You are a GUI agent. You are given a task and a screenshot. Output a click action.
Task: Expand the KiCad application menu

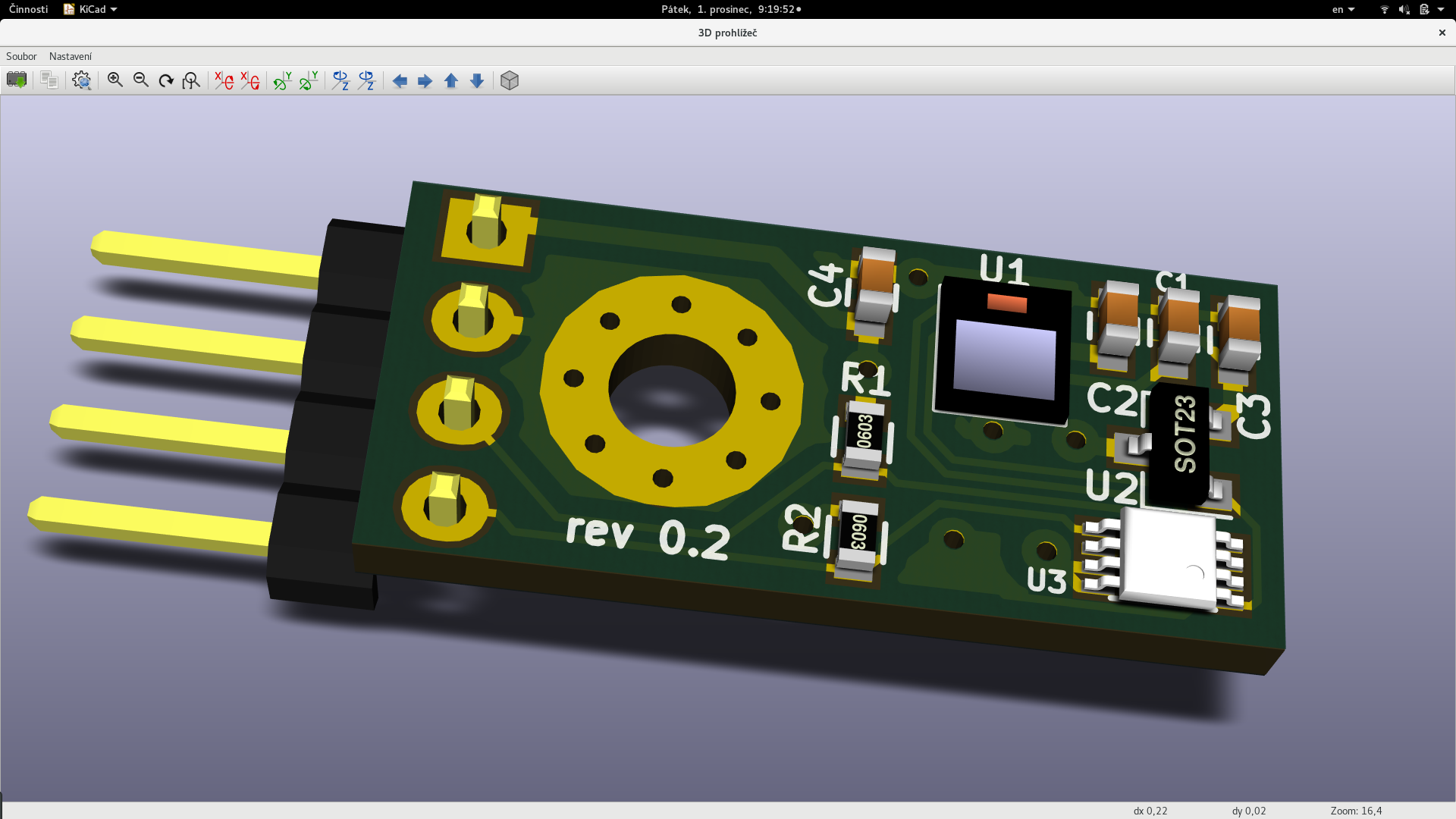point(91,9)
